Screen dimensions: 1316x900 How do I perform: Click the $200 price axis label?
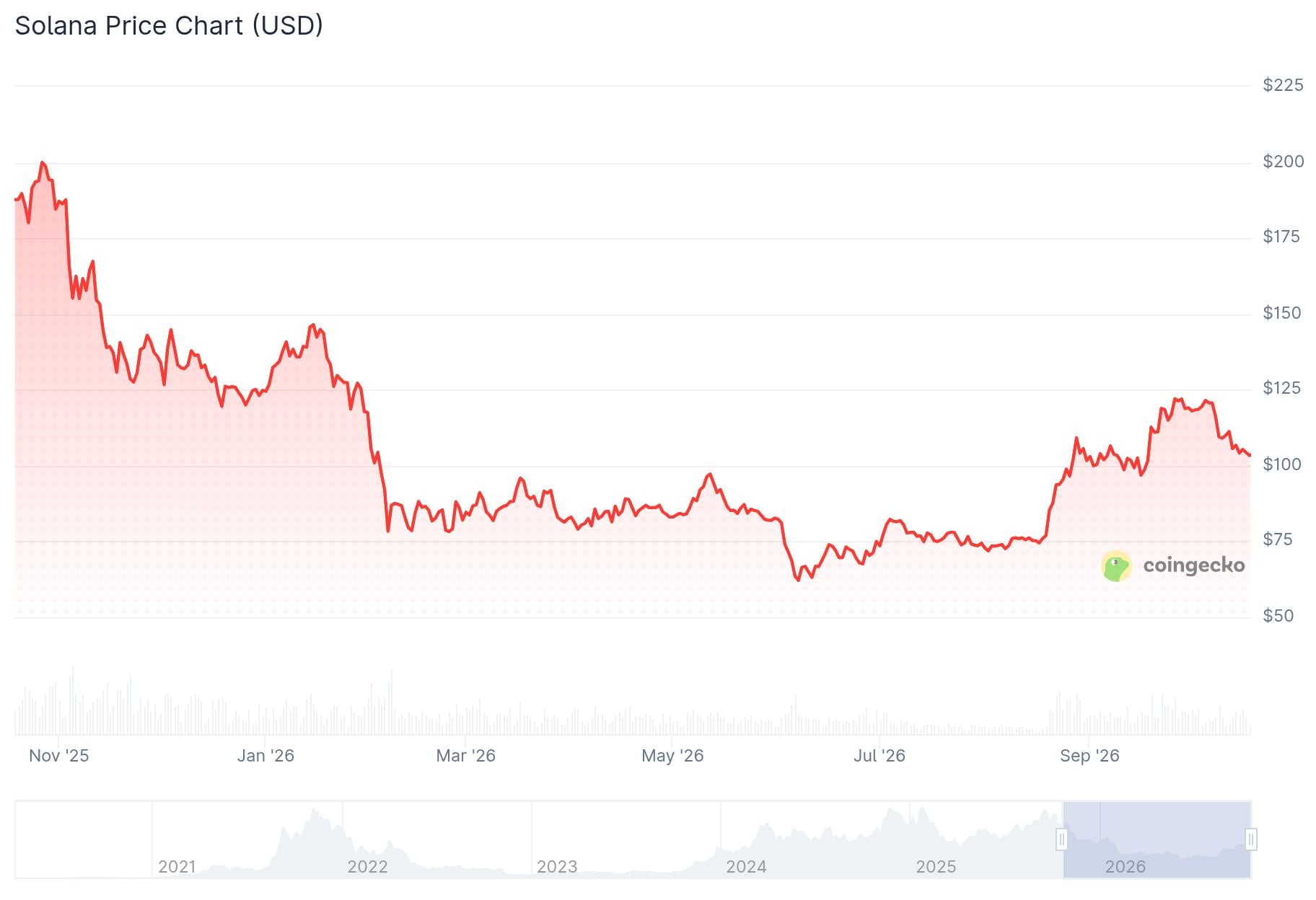[1283, 162]
